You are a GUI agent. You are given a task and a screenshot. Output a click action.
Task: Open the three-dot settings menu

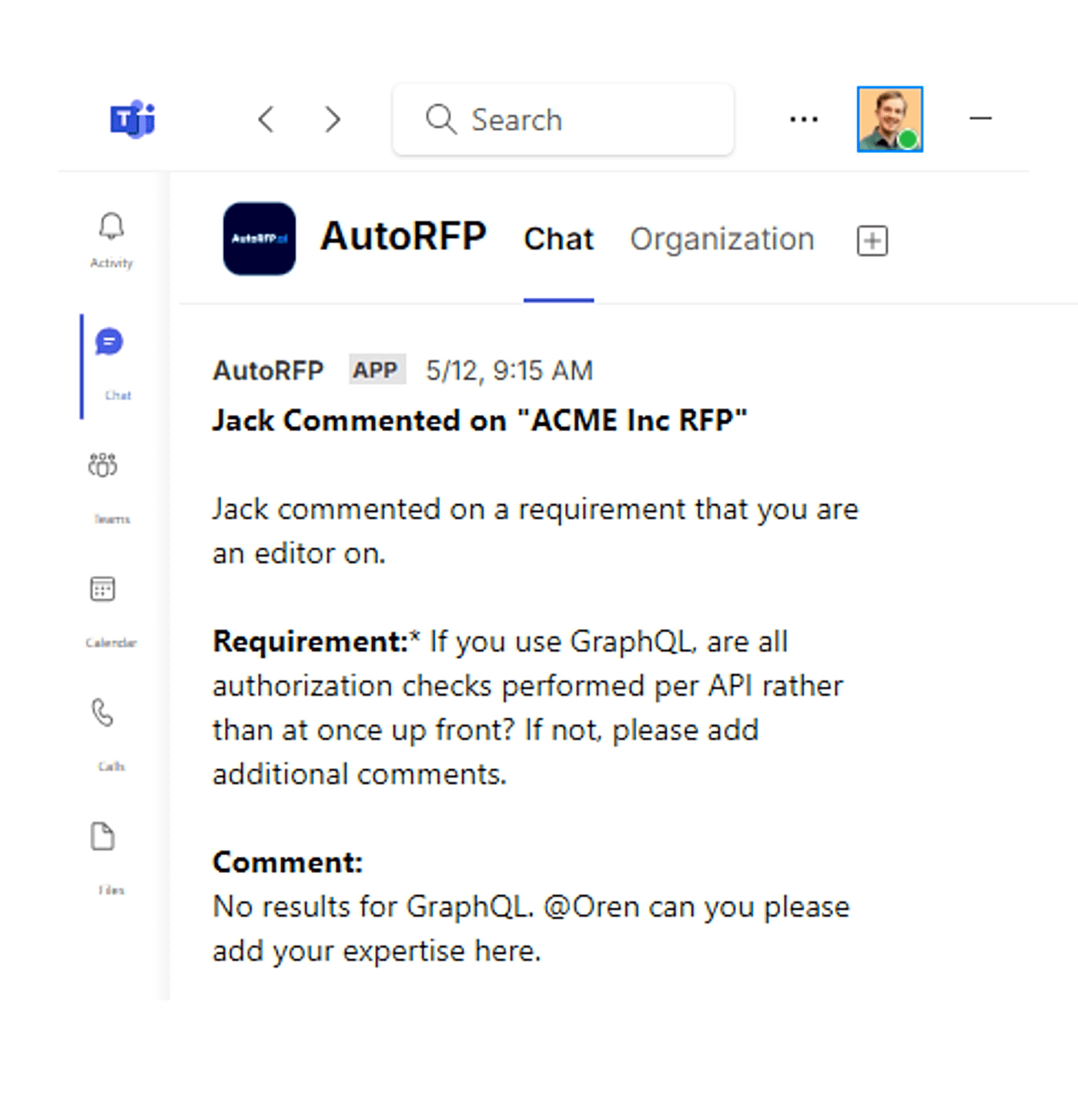tap(804, 119)
